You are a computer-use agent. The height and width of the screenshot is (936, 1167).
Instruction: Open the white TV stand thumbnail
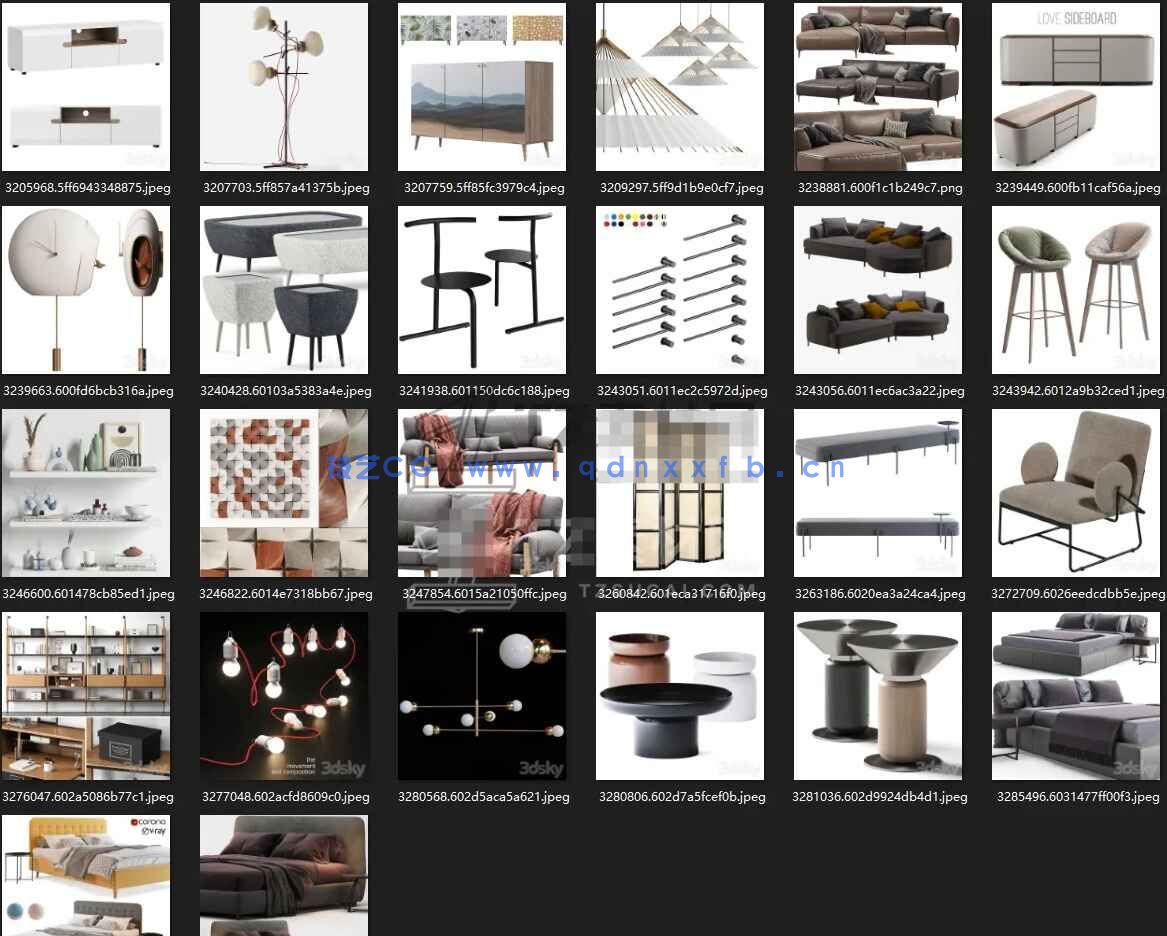tap(86, 87)
